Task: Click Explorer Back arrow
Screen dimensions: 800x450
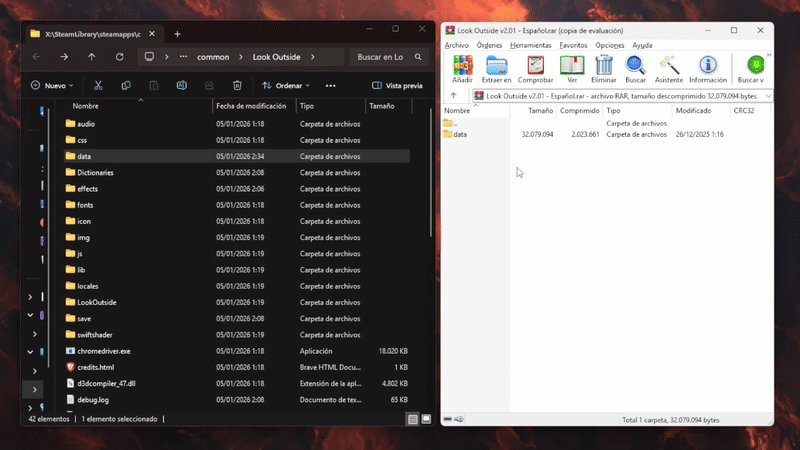Action: point(36,57)
